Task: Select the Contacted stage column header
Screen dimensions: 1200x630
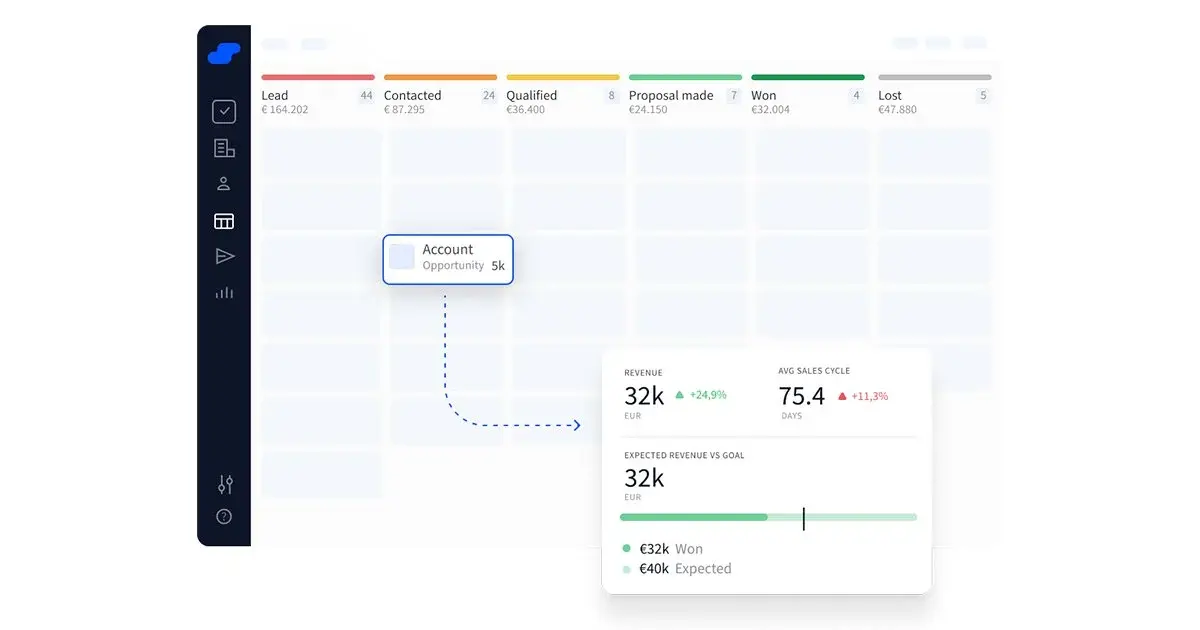Action: tap(412, 96)
